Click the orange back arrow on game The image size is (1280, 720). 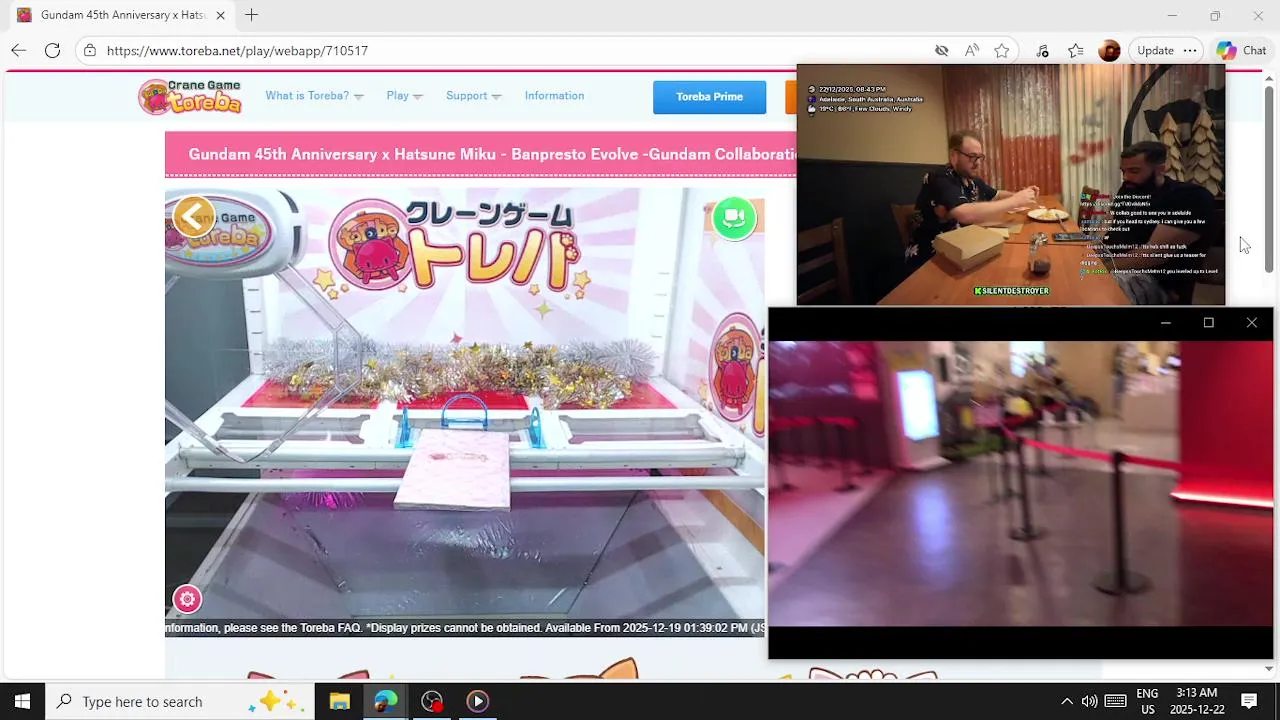coord(193,216)
